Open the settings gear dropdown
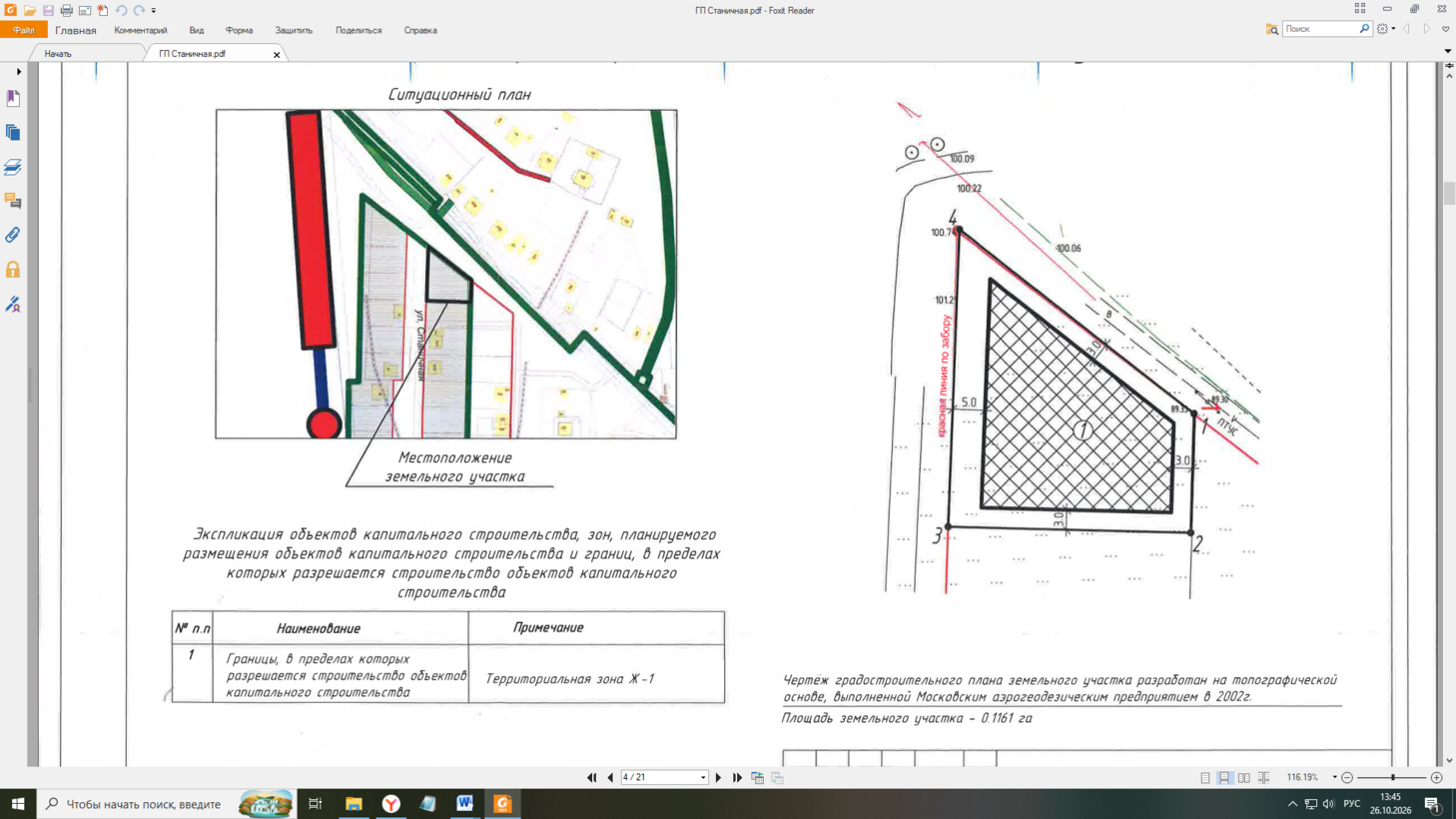This screenshot has width=1456, height=819. [x=1386, y=29]
